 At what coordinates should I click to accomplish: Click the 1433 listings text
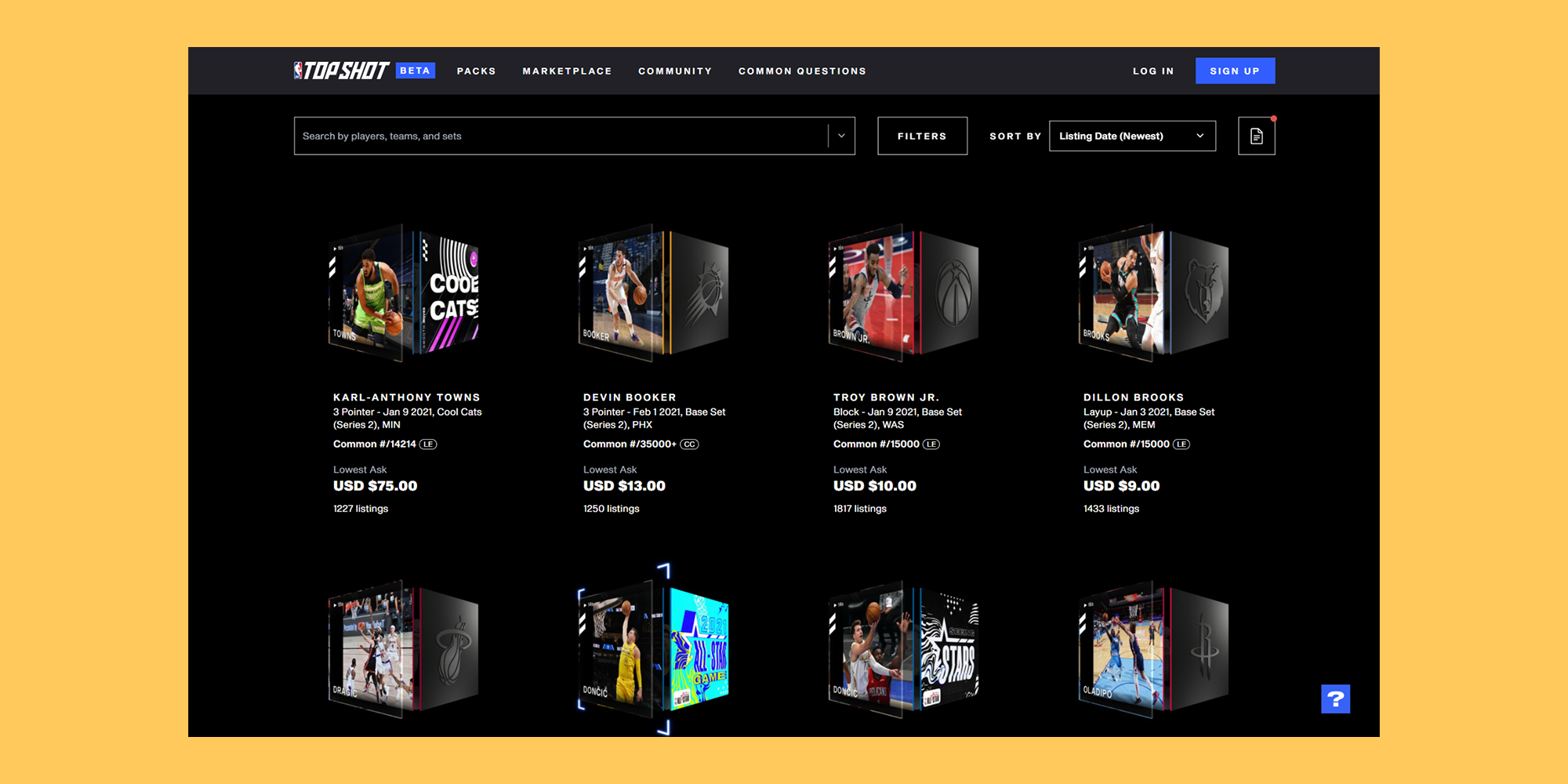coord(1111,509)
